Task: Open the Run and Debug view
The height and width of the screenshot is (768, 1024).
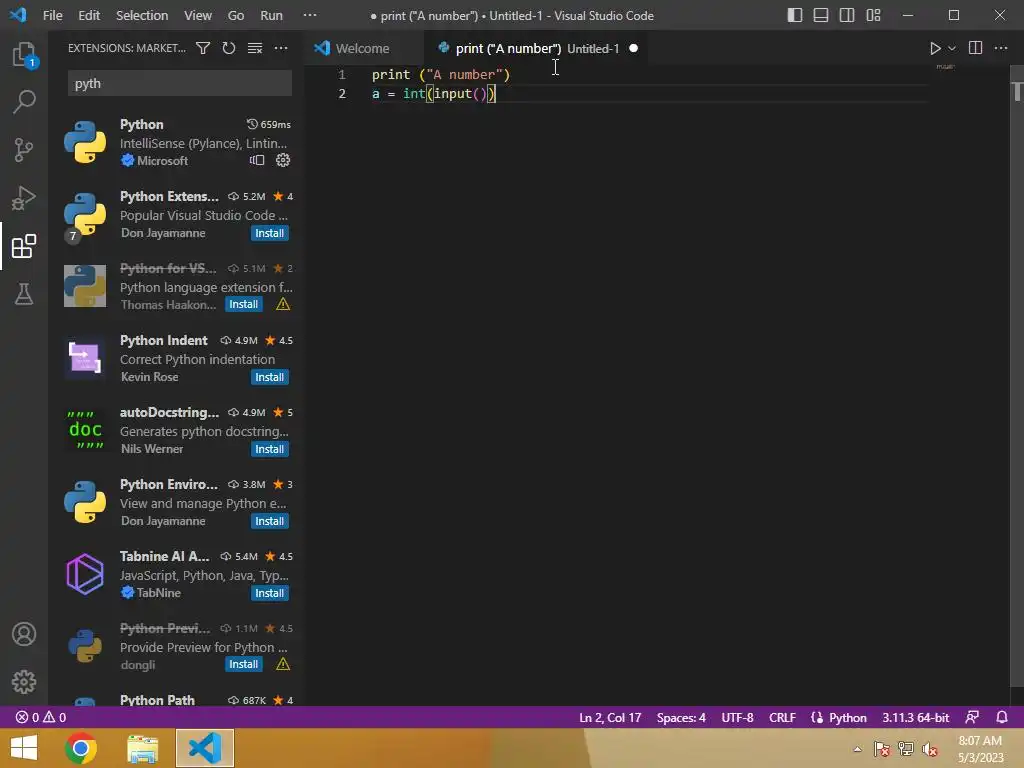Action: [x=24, y=198]
